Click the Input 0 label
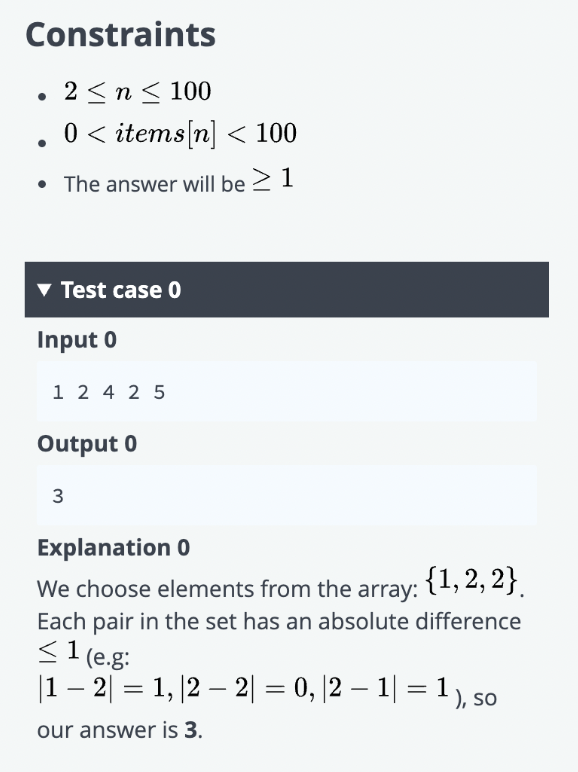The width and height of the screenshot is (578, 772). (77, 340)
